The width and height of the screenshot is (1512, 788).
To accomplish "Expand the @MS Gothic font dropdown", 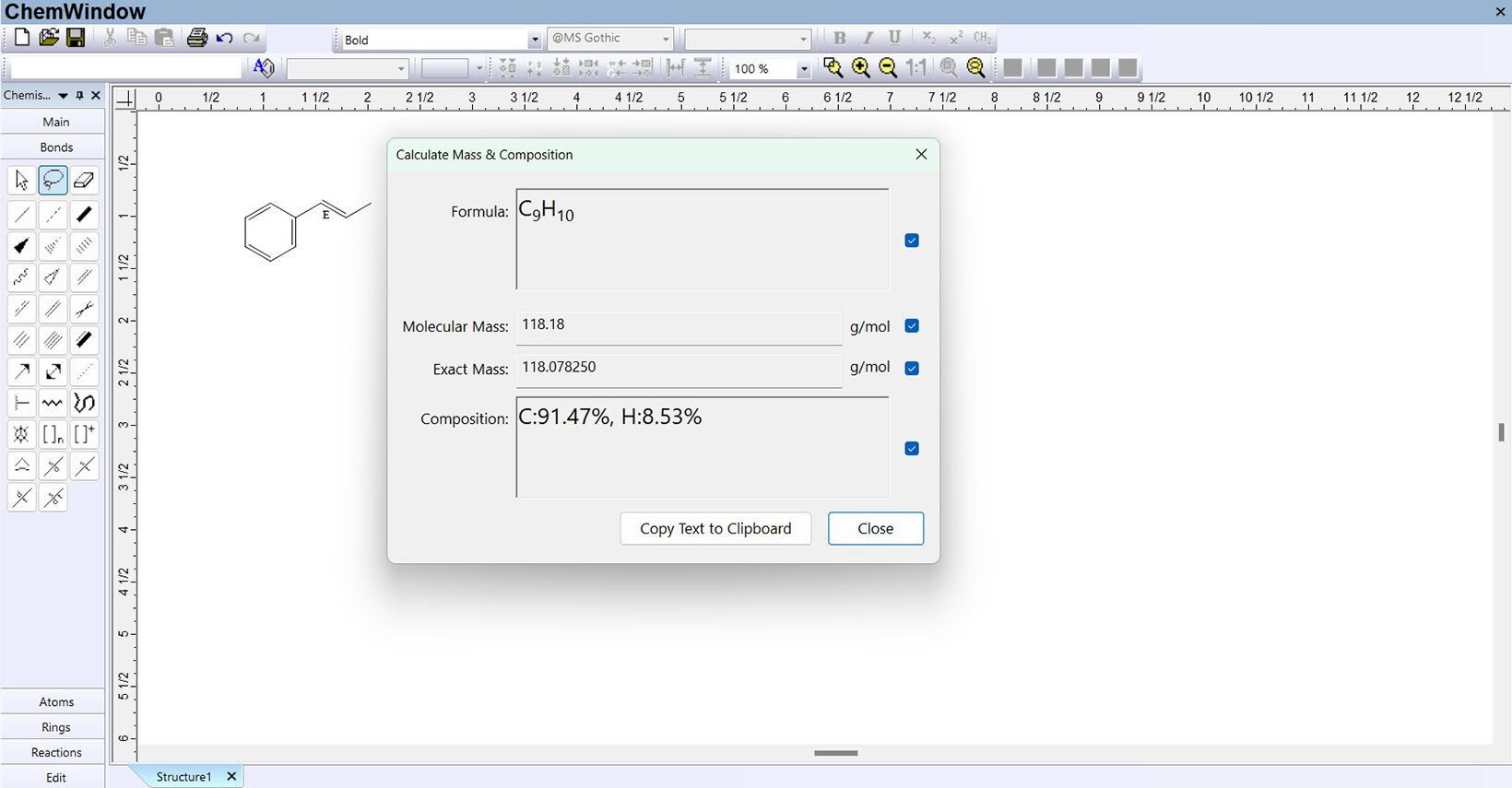I will [666, 40].
